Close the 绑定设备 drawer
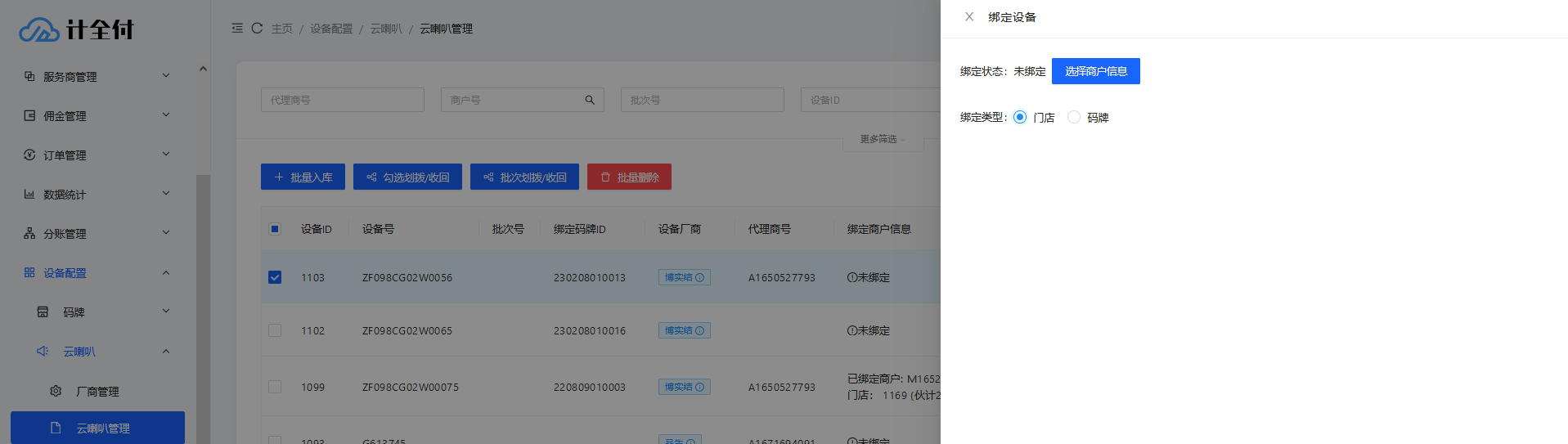 click(969, 16)
